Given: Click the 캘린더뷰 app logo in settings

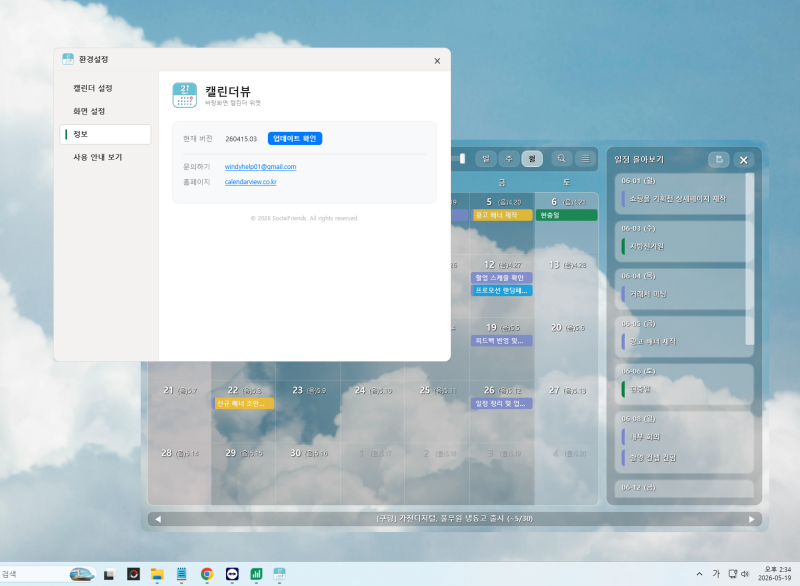Looking at the screenshot, I should point(185,95).
